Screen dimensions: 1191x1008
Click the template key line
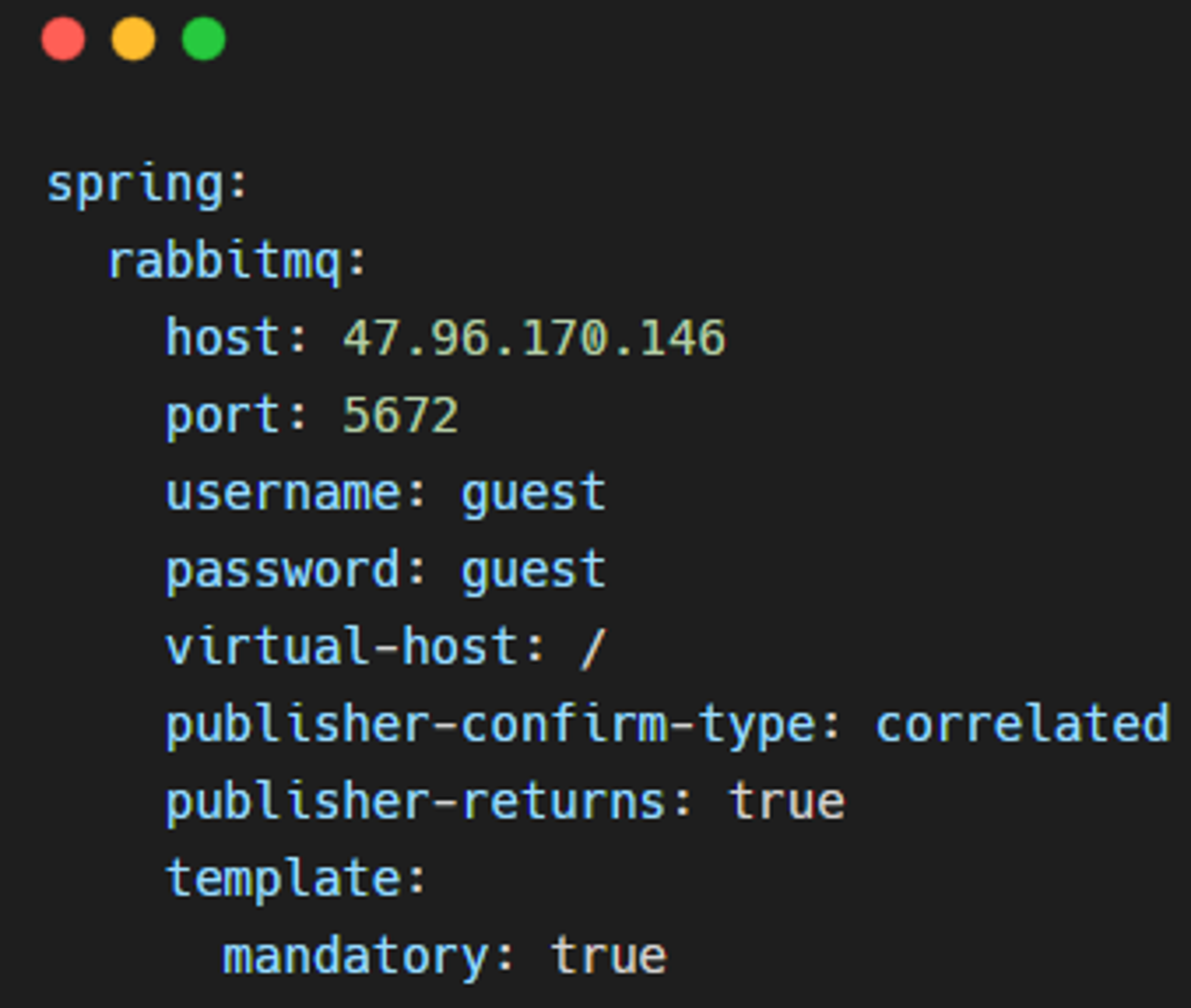[295, 879]
